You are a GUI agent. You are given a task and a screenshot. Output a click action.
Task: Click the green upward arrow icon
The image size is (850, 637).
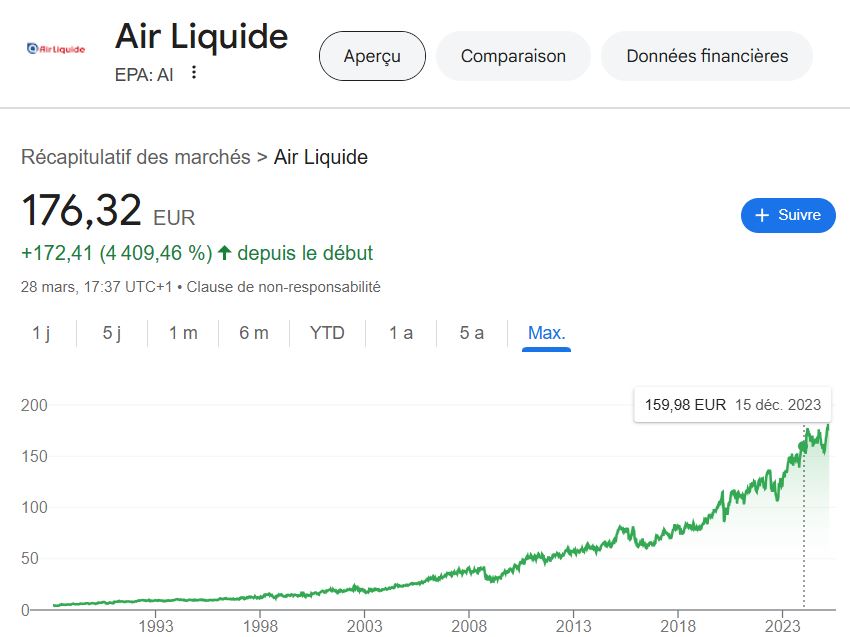tap(224, 253)
